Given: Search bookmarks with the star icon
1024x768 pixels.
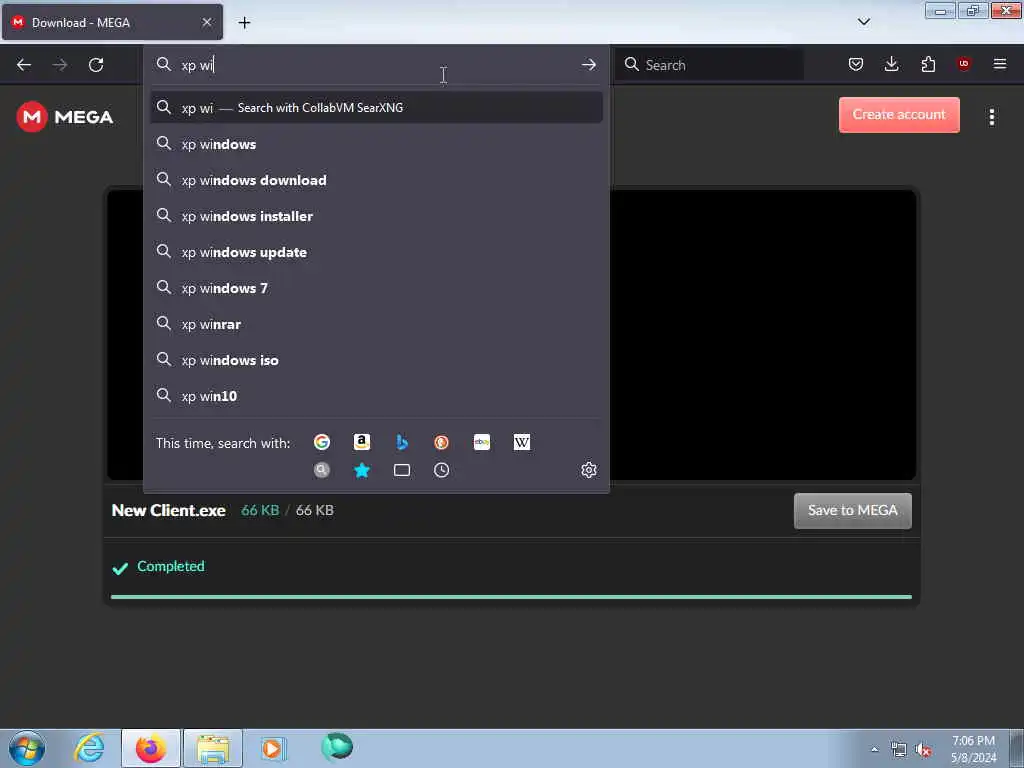Looking at the screenshot, I should pos(362,470).
